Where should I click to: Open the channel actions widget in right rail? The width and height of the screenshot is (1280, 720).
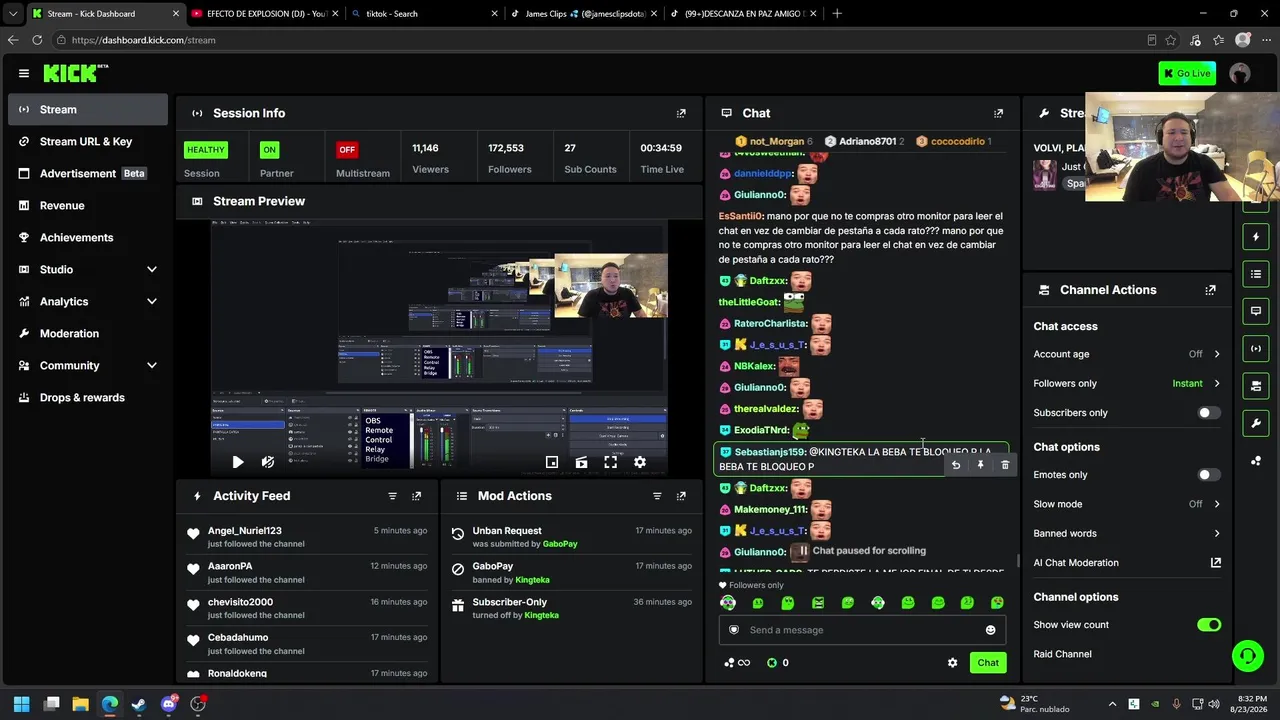[x=1256, y=385]
